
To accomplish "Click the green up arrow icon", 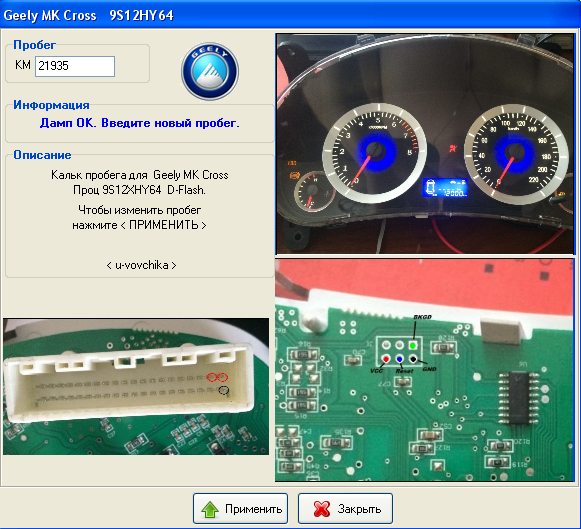I will pos(210,509).
